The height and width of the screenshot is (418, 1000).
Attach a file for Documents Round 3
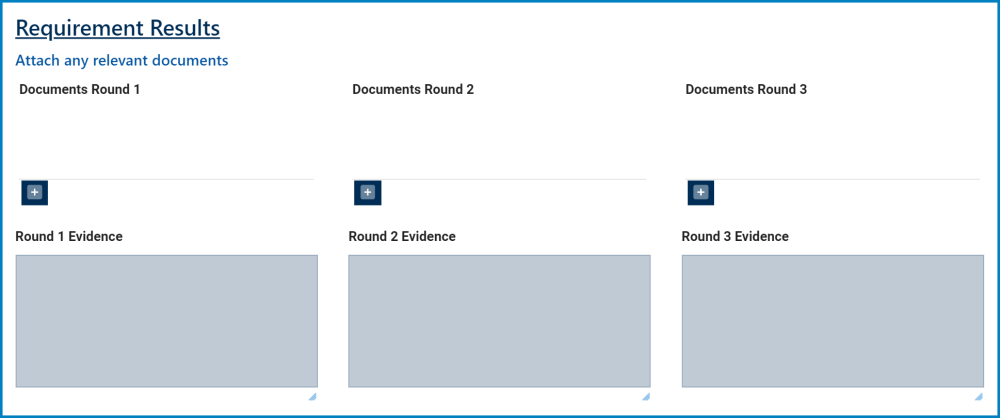point(700,192)
